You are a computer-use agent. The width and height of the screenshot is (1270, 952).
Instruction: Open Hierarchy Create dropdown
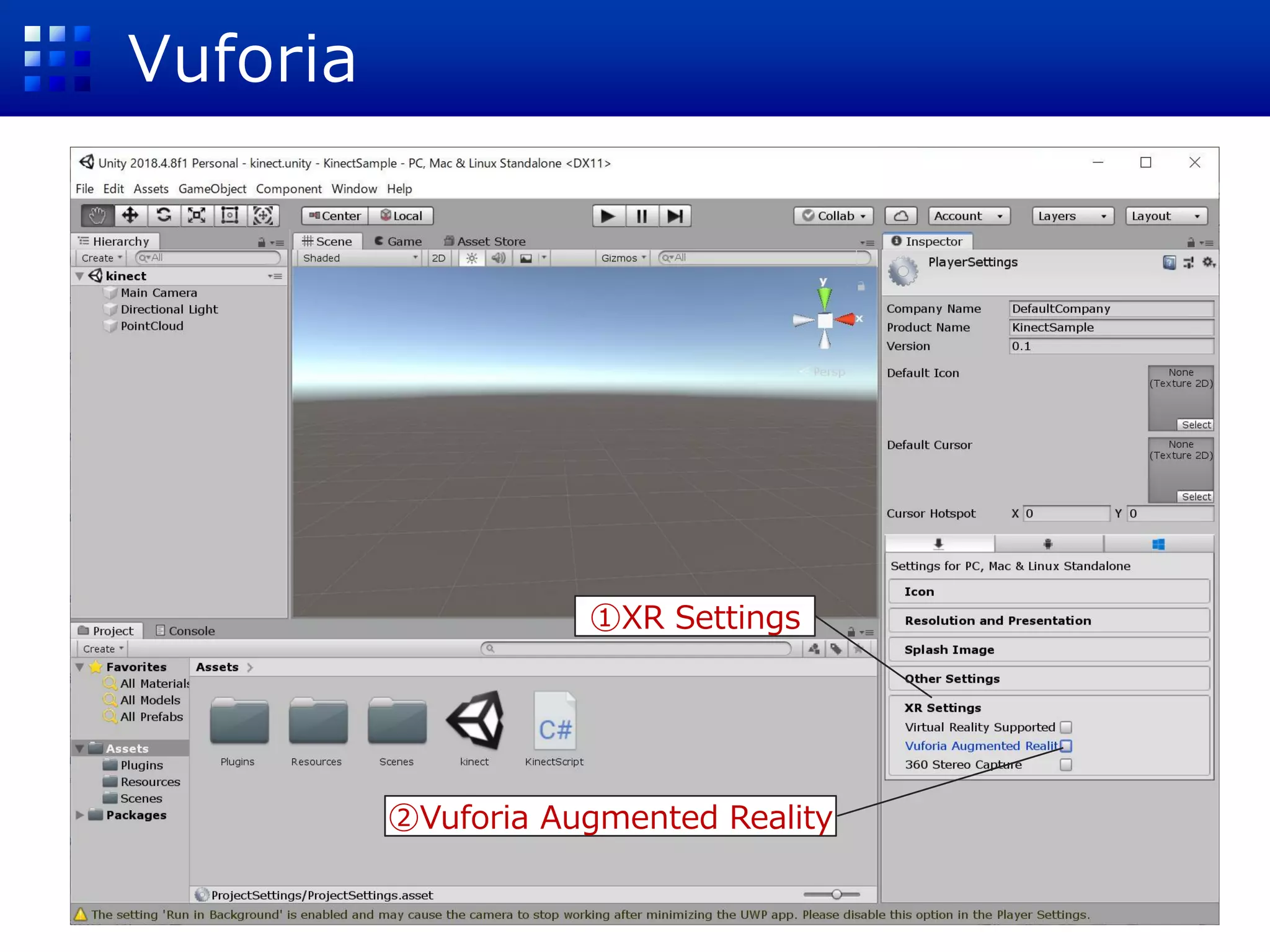[x=102, y=258]
